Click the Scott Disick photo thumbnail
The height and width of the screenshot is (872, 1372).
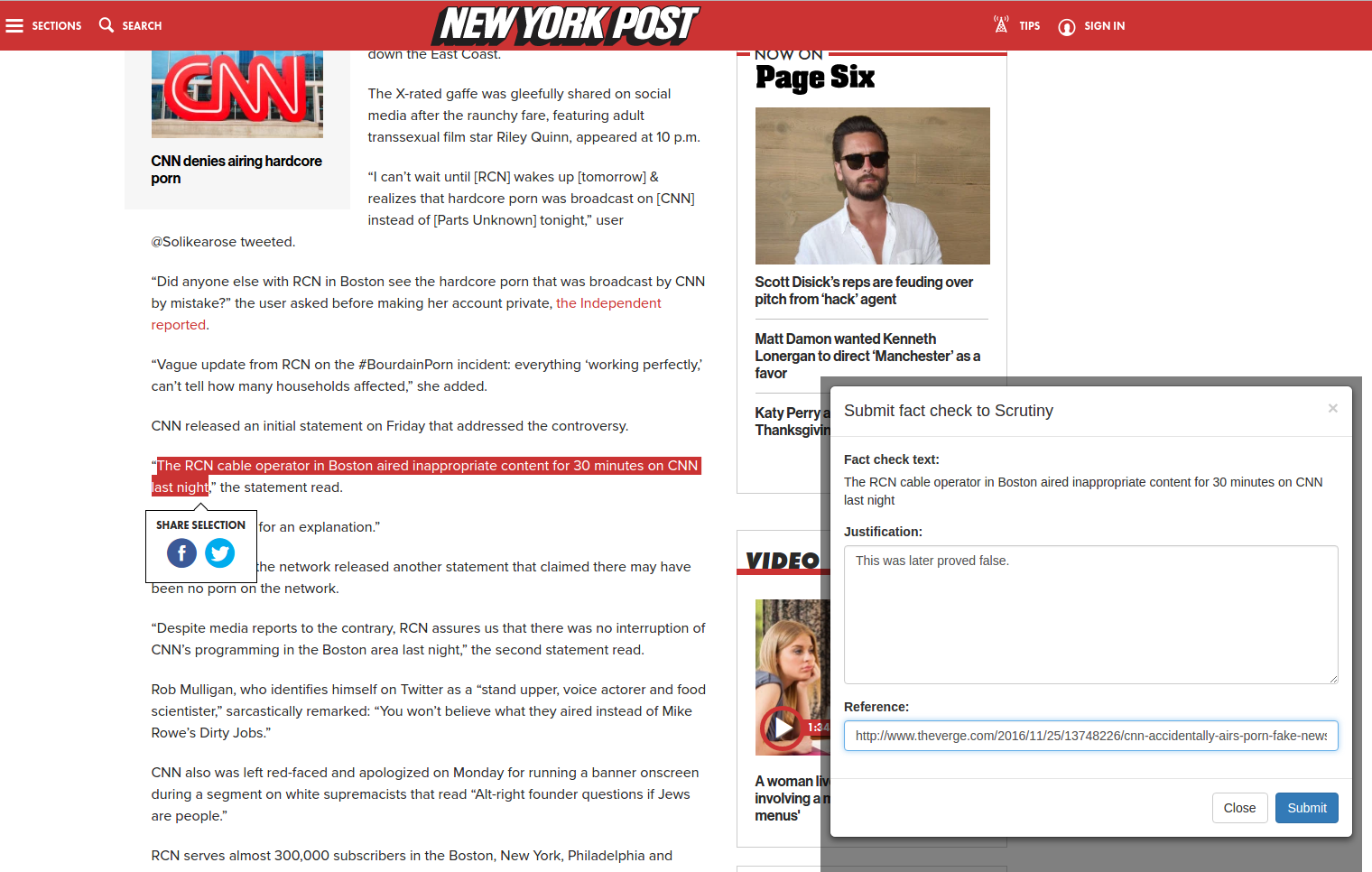coord(872,186)
